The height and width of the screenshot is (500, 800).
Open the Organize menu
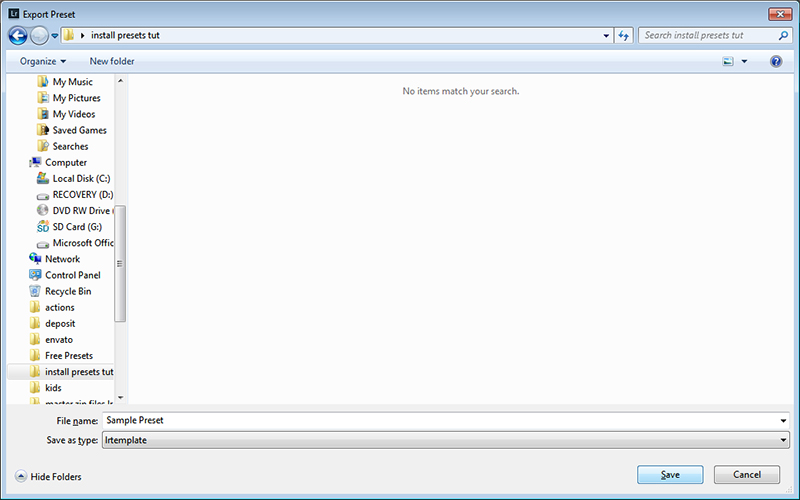coord(43,61)
